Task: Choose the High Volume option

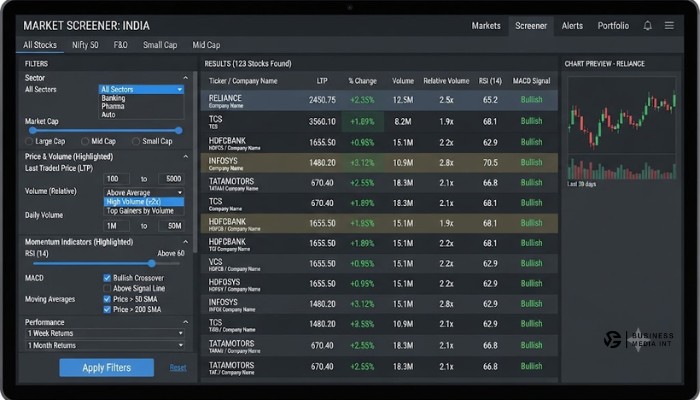Action: [143, 202]
